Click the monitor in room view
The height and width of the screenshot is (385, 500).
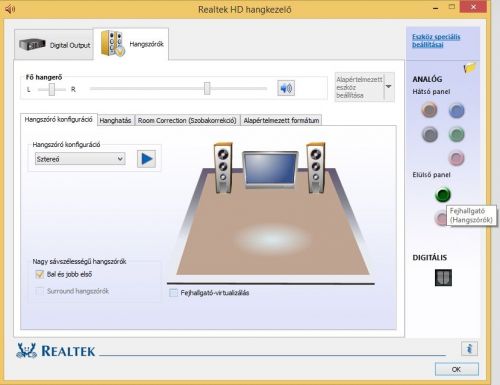pyautogui.click(x=270, y=170)
